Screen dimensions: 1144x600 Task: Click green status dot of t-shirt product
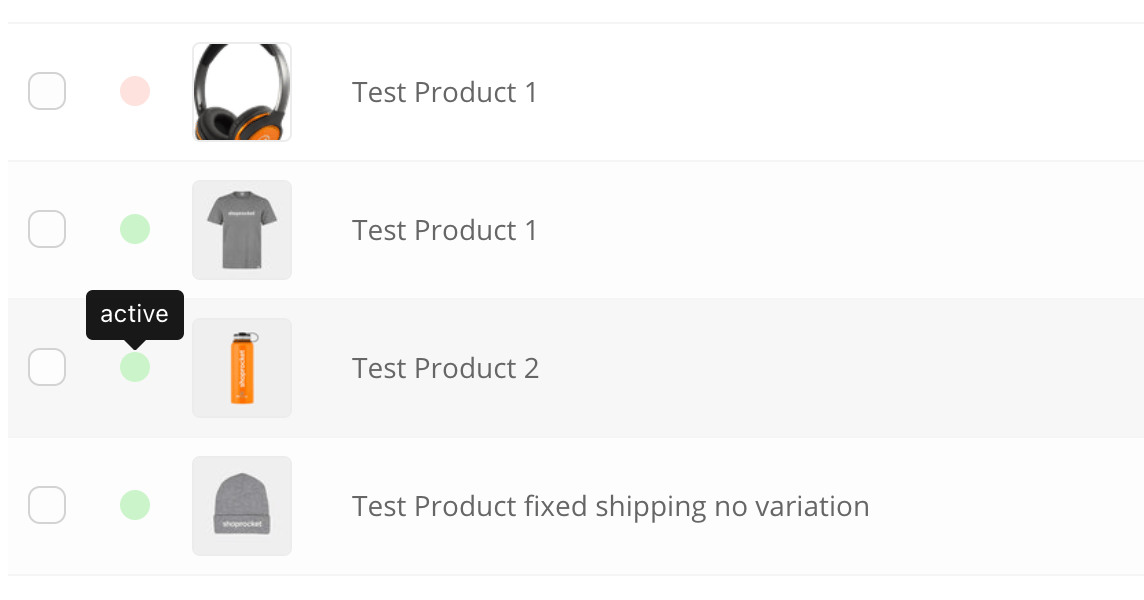point(135,229)
